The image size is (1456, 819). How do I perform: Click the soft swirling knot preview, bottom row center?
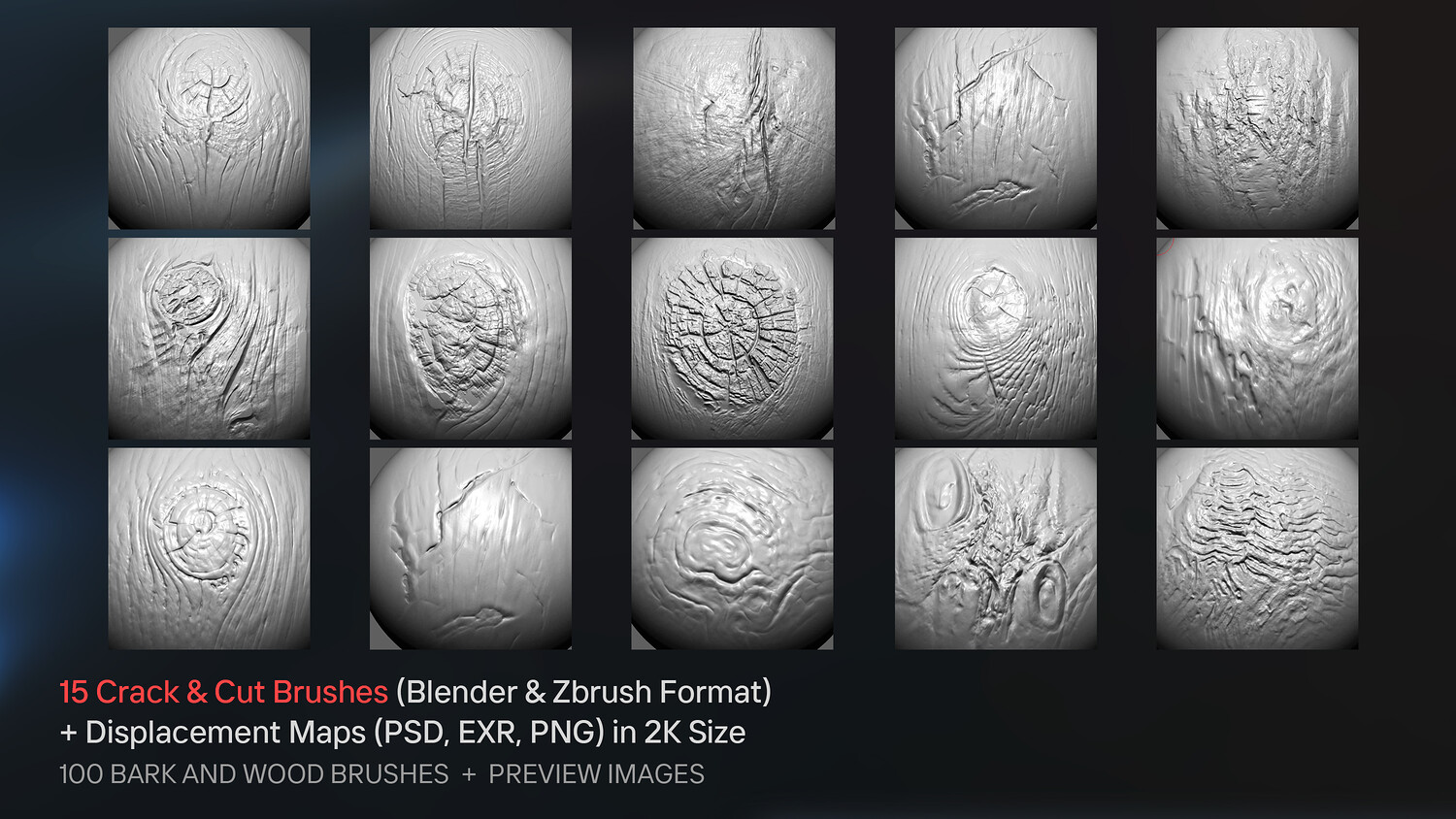click(x=733, y=548)
